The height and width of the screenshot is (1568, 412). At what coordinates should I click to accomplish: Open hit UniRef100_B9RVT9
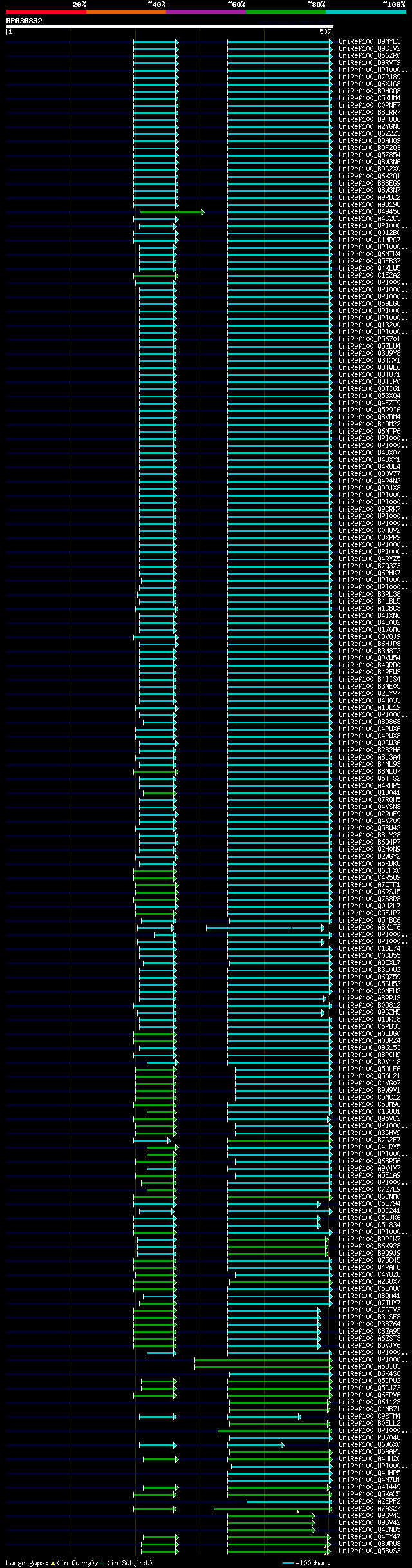[370, 63]
